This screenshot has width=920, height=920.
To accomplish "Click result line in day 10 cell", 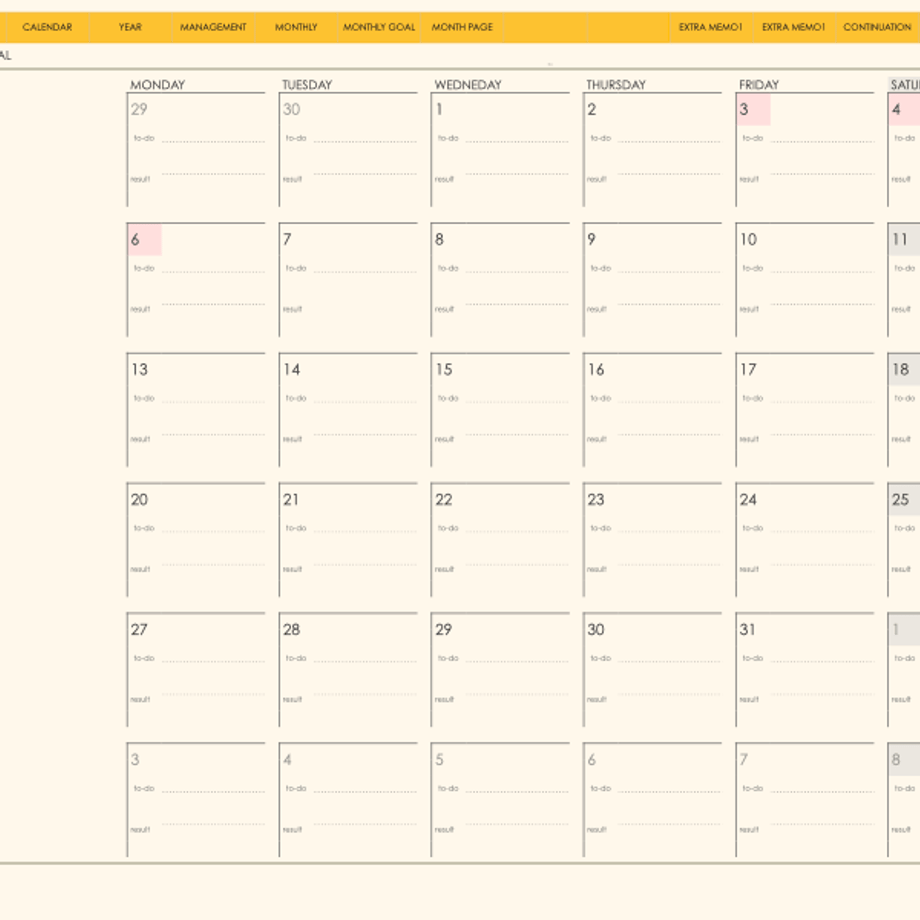I will [x=823, y=305].
